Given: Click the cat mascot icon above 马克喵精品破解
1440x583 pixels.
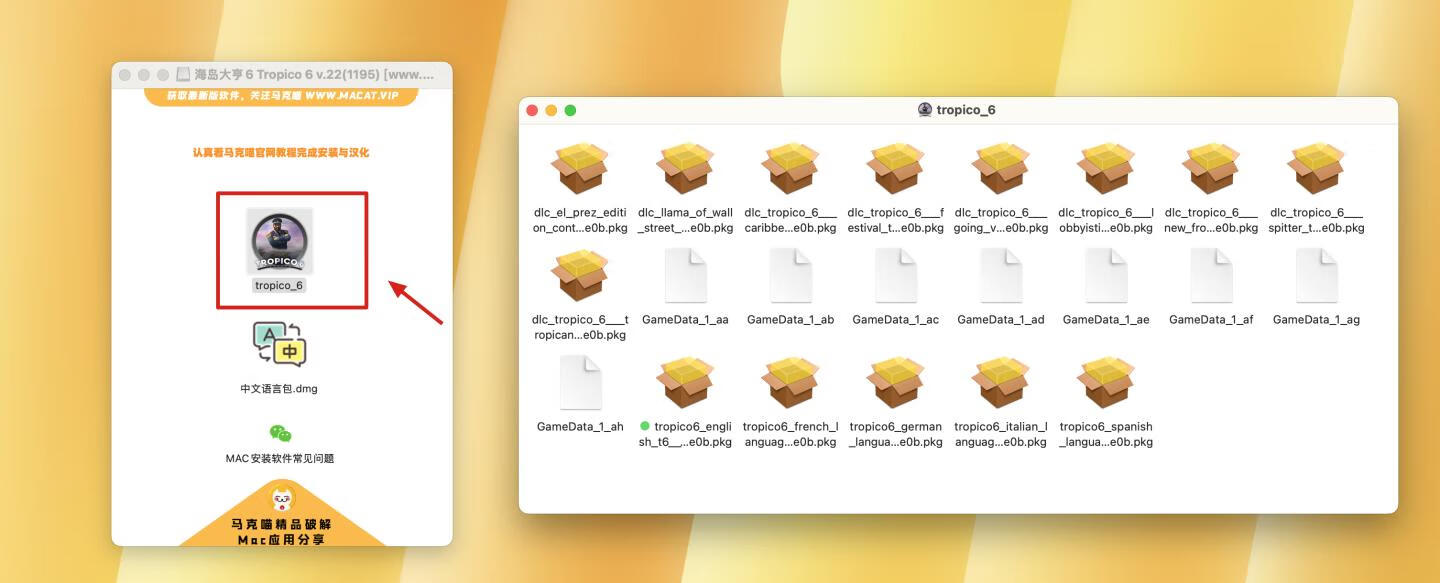Looking at the screenshot, I should [281, 497].
